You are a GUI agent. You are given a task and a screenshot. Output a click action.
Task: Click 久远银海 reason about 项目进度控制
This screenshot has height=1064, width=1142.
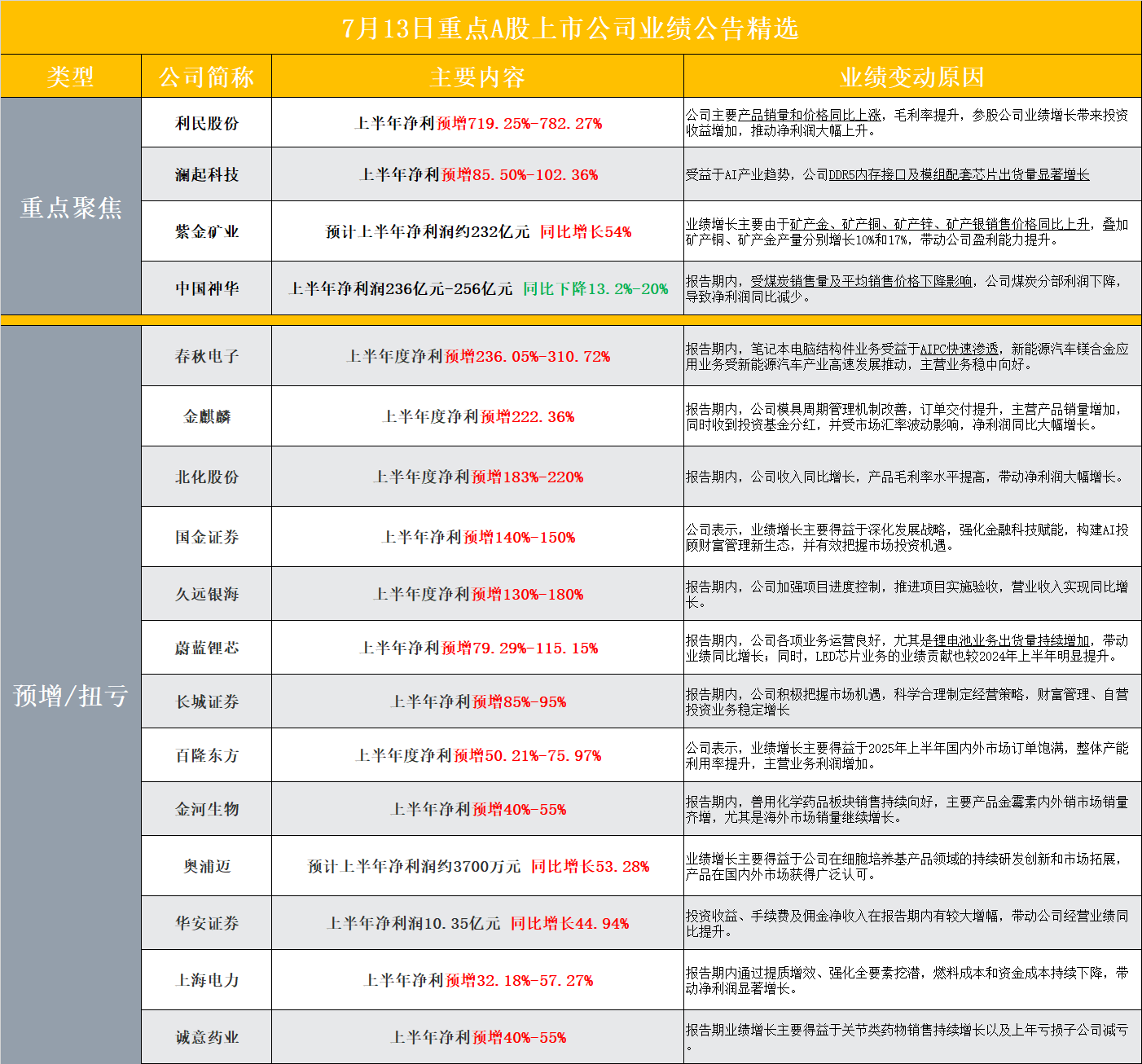pyautogui.click(x=912, y=594)
